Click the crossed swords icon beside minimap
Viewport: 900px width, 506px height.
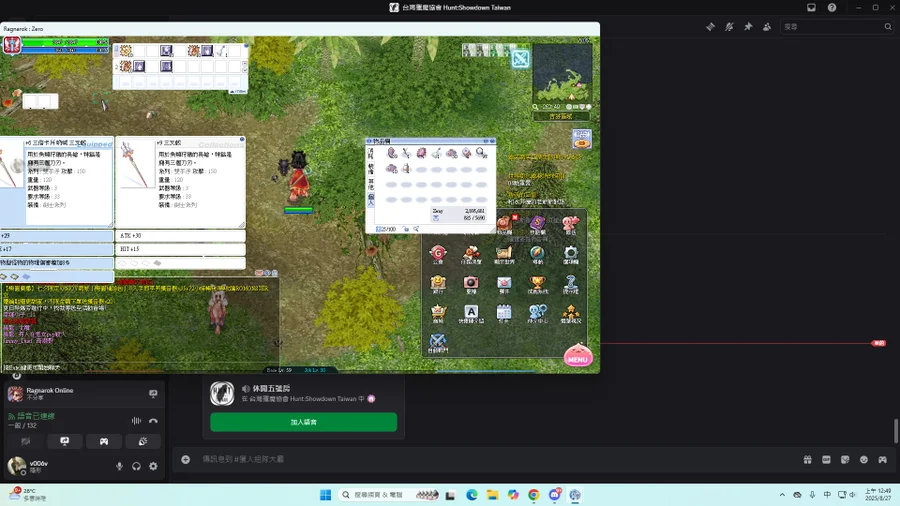click(x=521, y=59)
